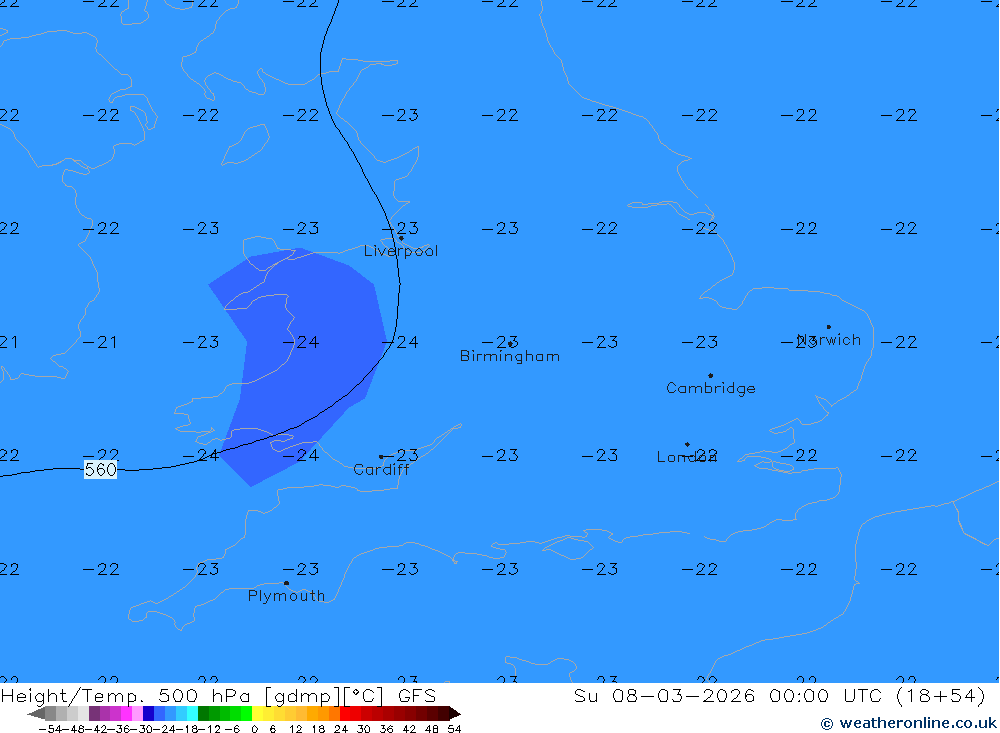Click the city dot marker above Cambridge

[710, 376]
